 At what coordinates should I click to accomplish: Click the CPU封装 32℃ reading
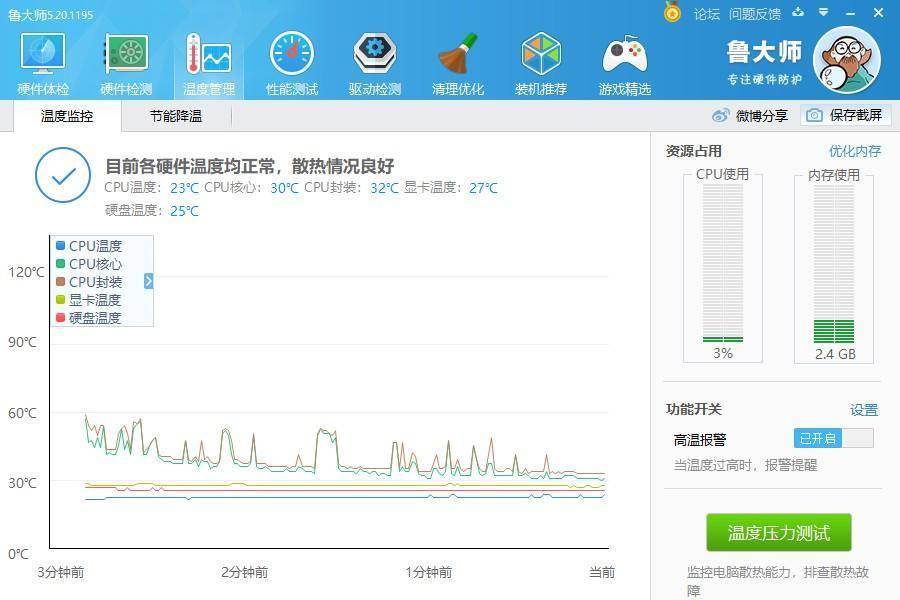coord(351,188)
